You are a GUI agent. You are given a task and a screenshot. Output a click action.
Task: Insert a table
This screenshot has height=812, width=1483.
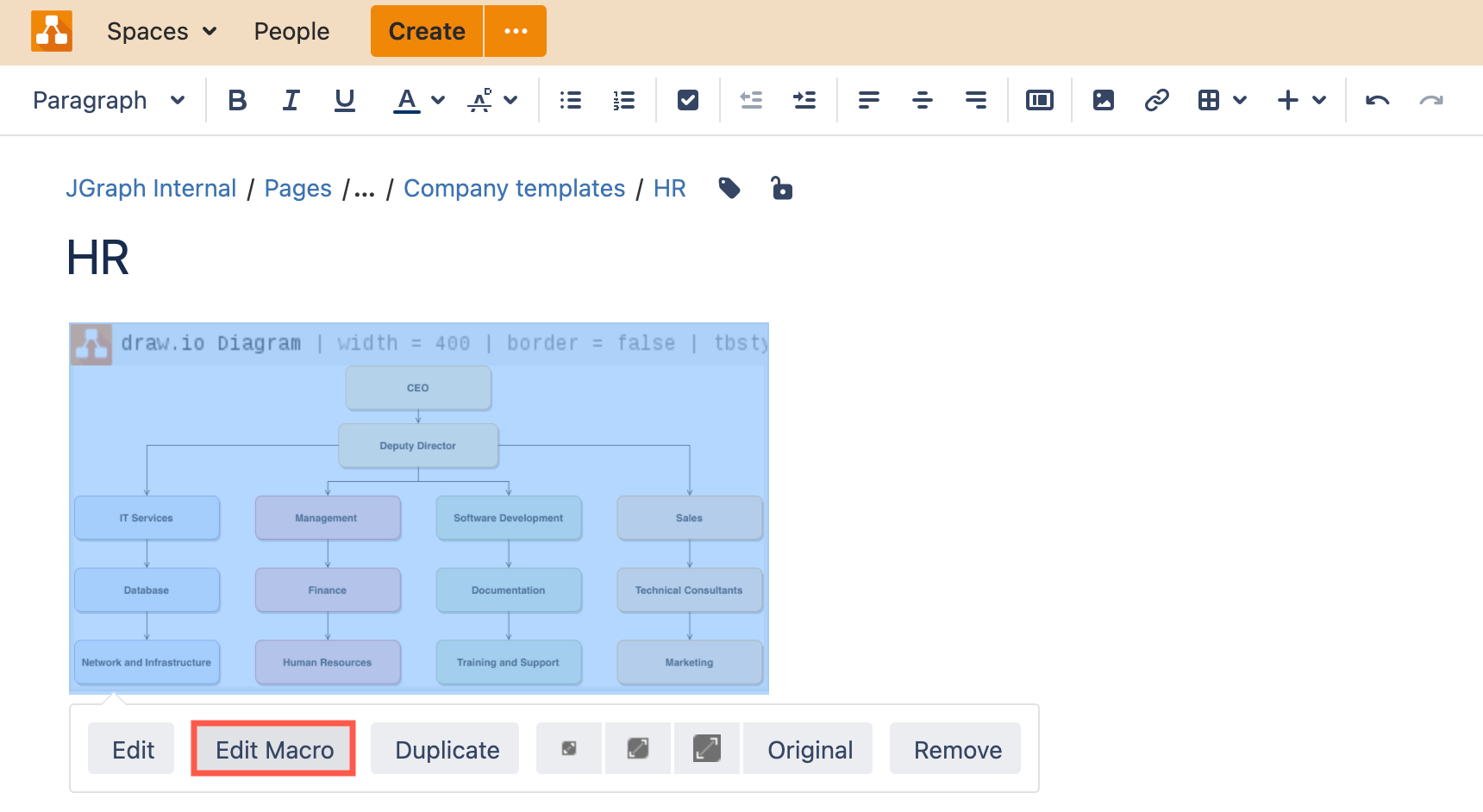point(1209,99)
